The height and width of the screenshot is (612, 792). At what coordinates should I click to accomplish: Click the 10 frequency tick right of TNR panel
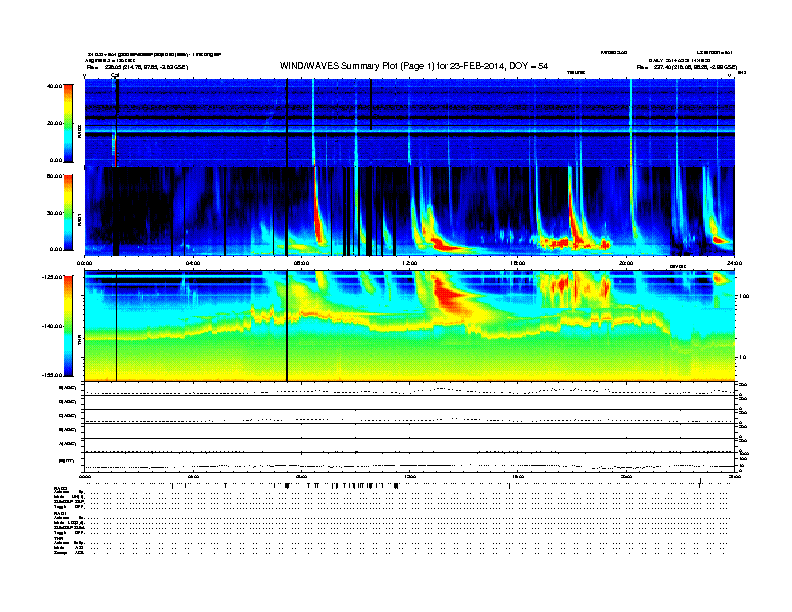742,357
